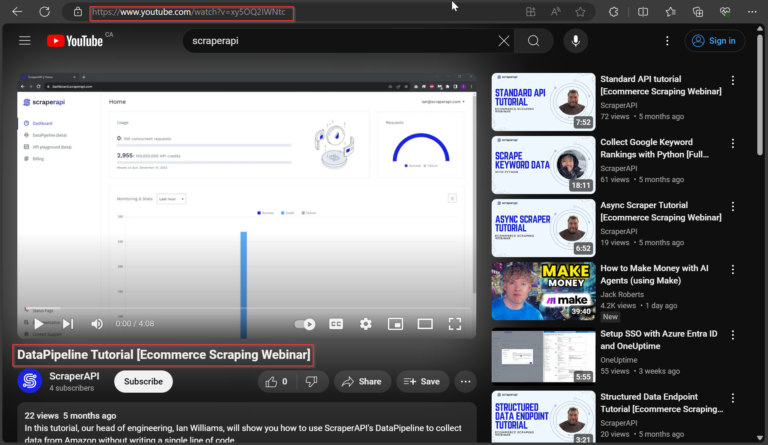
Task: Go back with the browser back arrow
Action: [17, 12]
